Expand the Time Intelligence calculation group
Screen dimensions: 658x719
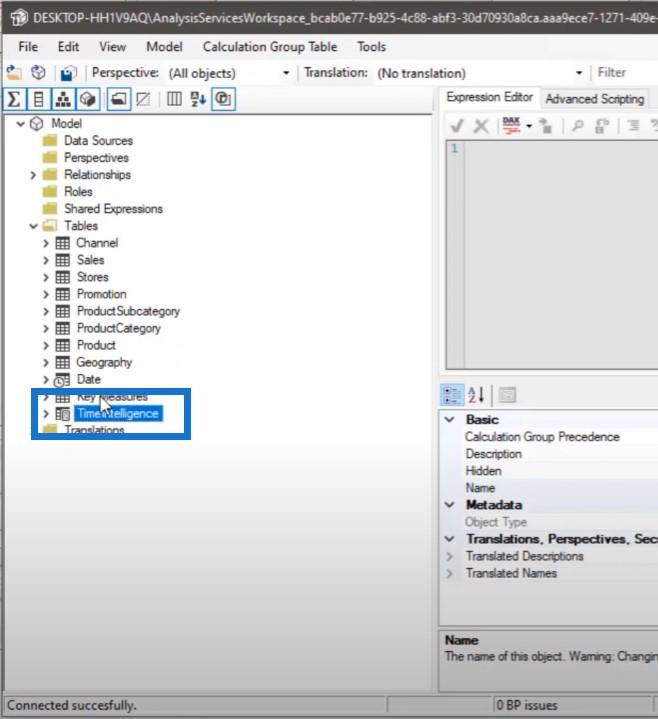46,414
